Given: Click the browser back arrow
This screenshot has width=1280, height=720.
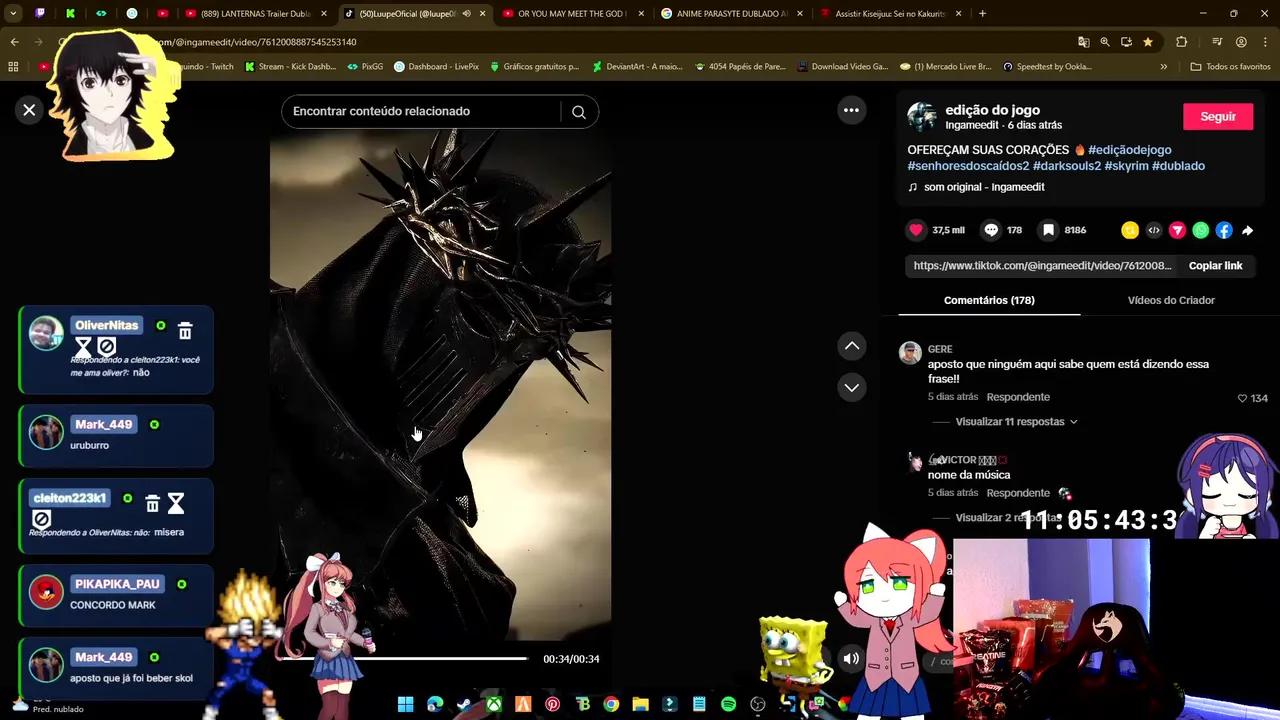Looking at the screenshot, I should [x=14, y=42].
